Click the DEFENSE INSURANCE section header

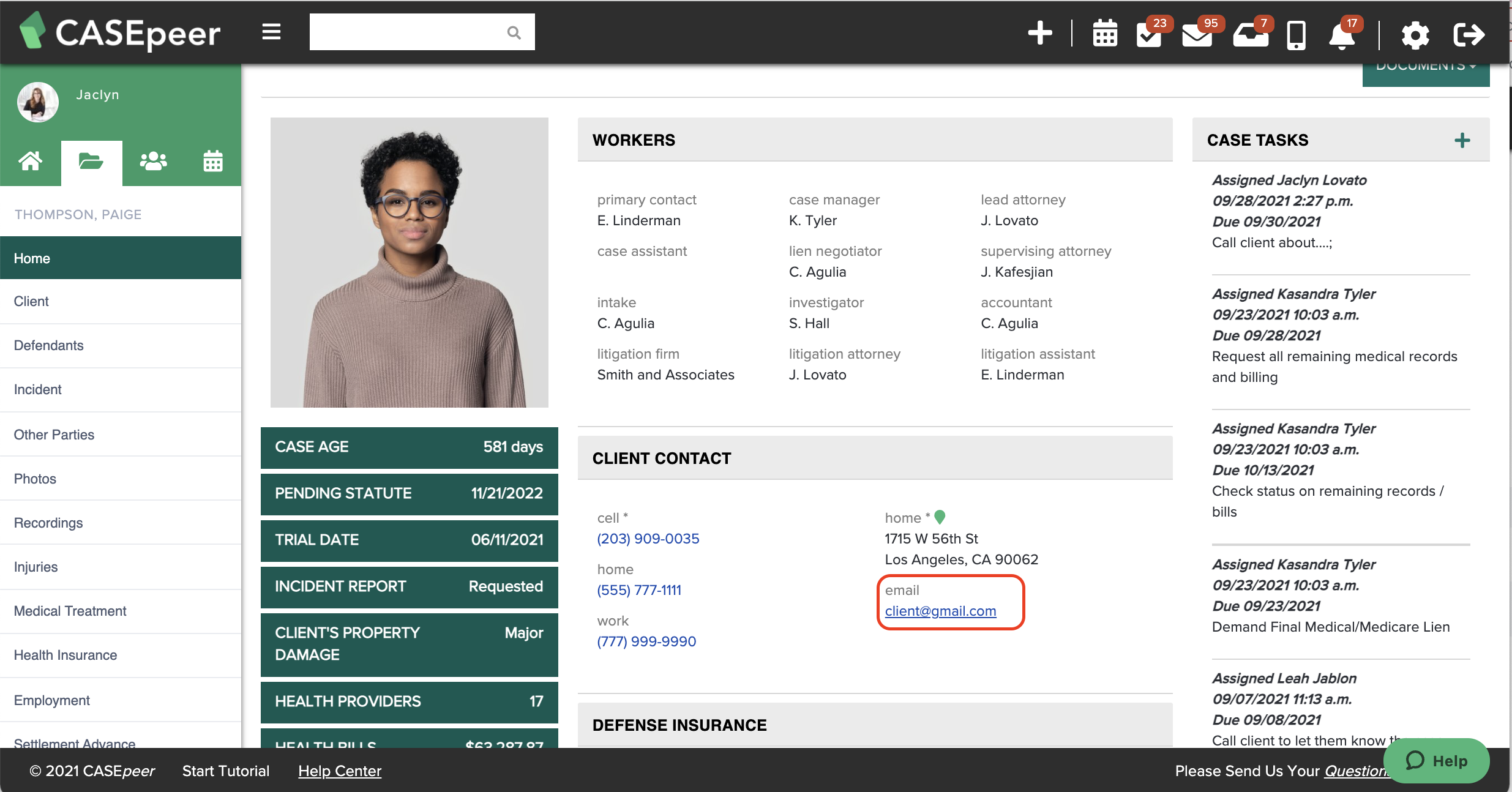pyautogui.click(x=875, y=725)
